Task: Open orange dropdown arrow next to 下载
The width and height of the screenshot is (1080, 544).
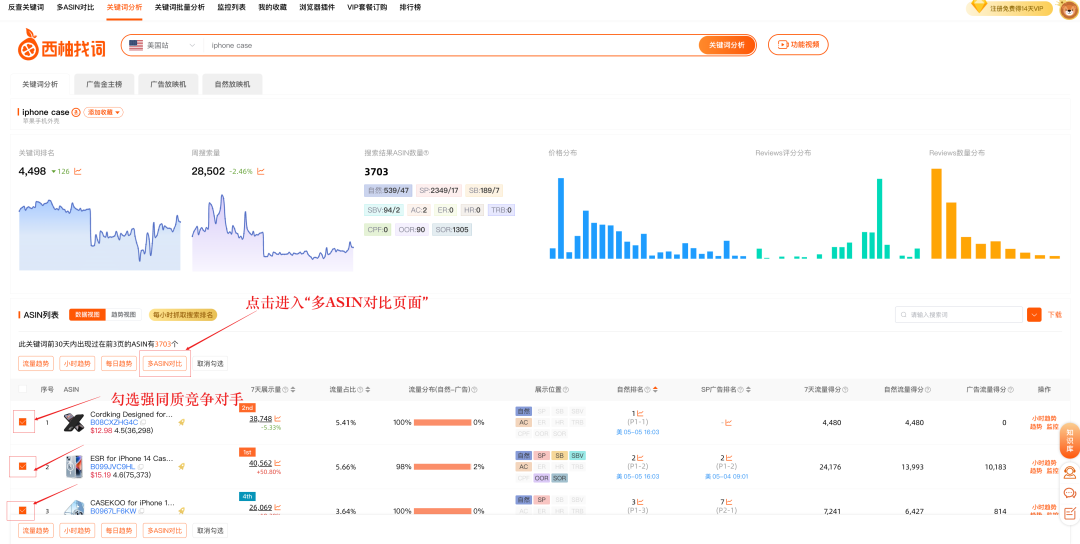Action: [x=1034, y=315]
